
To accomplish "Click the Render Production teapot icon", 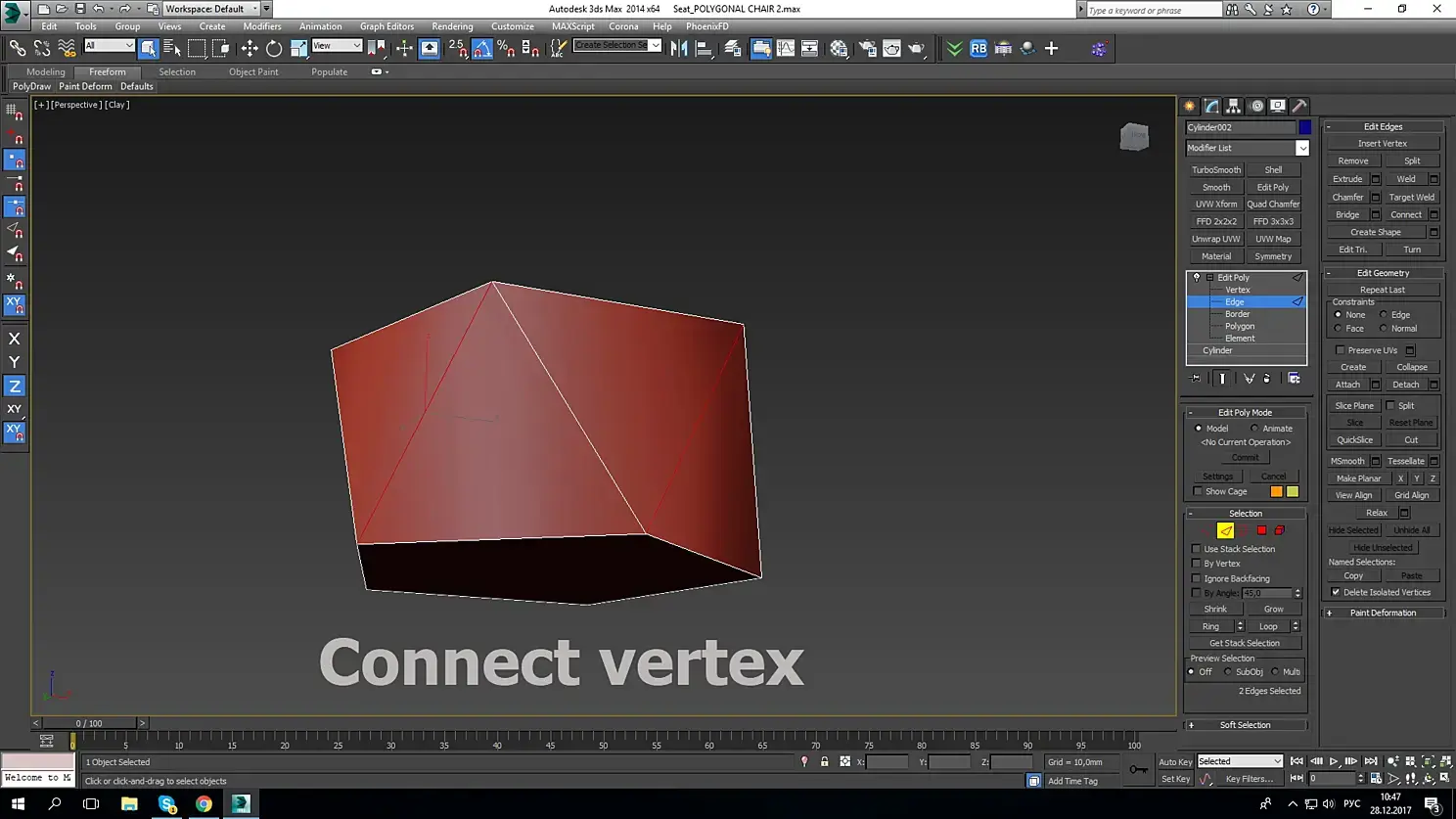I will point(916,48).
